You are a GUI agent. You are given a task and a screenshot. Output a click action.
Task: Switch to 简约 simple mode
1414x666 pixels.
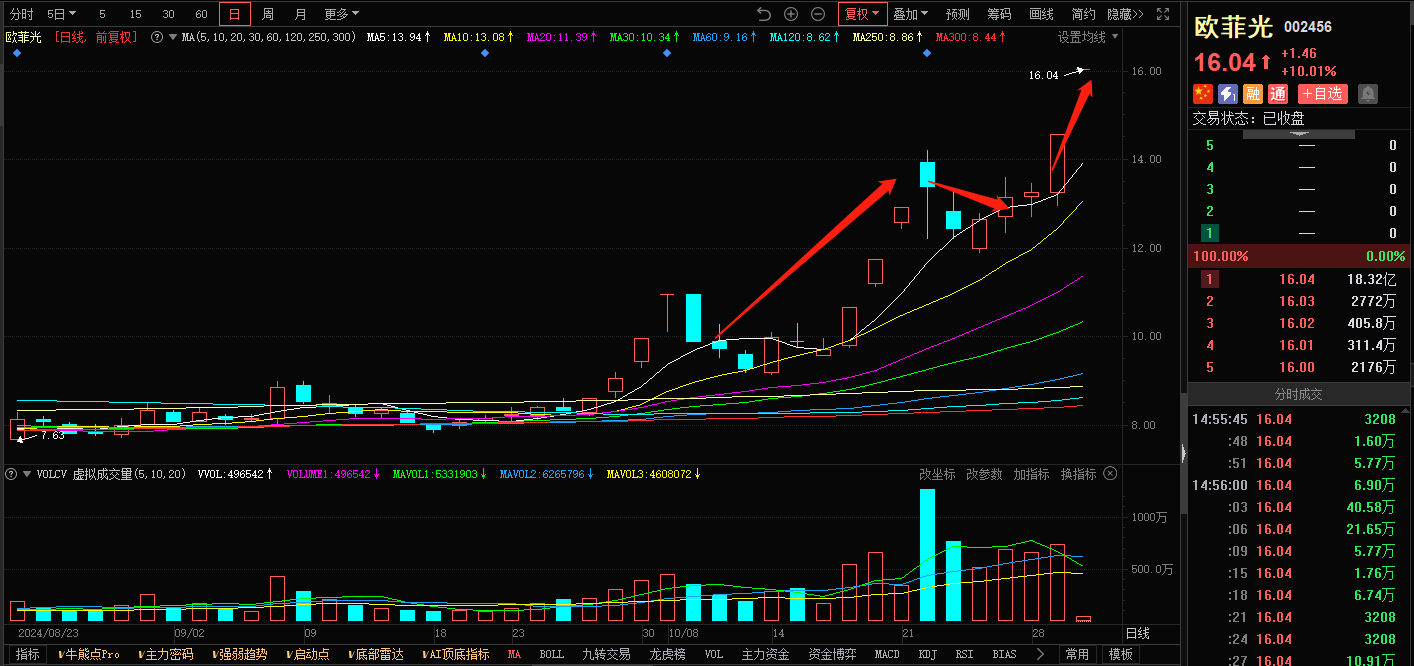click(x=1083, y=14)
